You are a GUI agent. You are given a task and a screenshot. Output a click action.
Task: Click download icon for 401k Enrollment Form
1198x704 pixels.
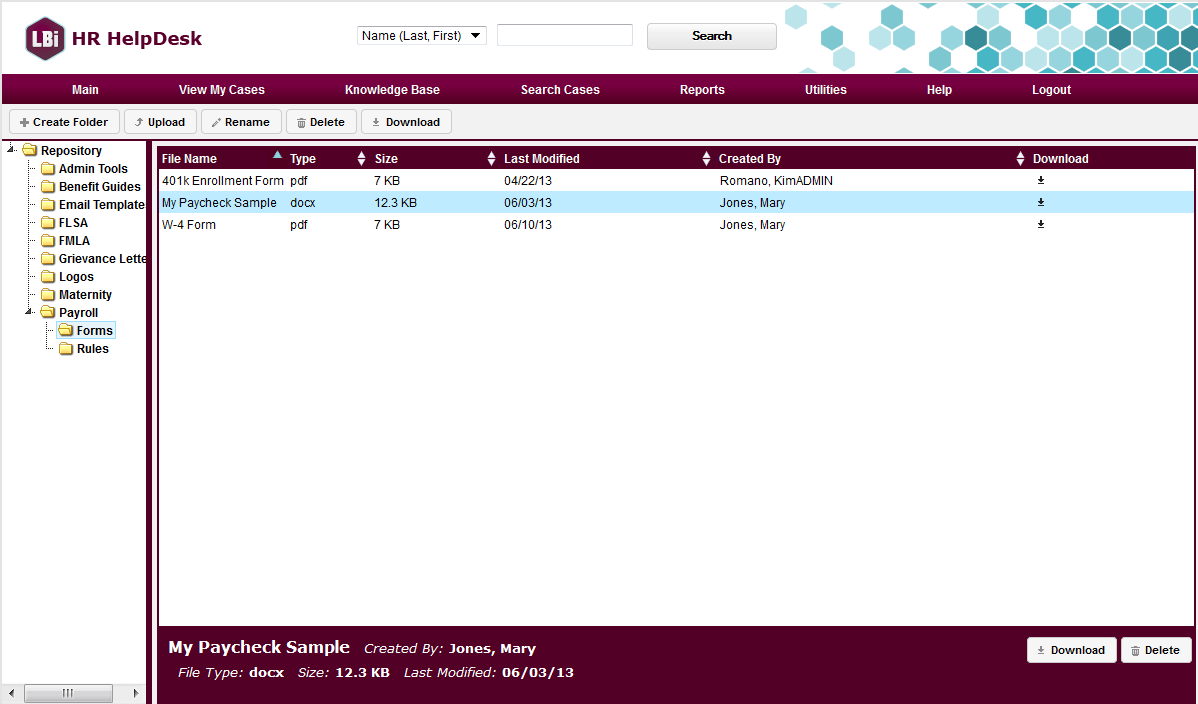pyautogui.click(x=1041, y=180)
